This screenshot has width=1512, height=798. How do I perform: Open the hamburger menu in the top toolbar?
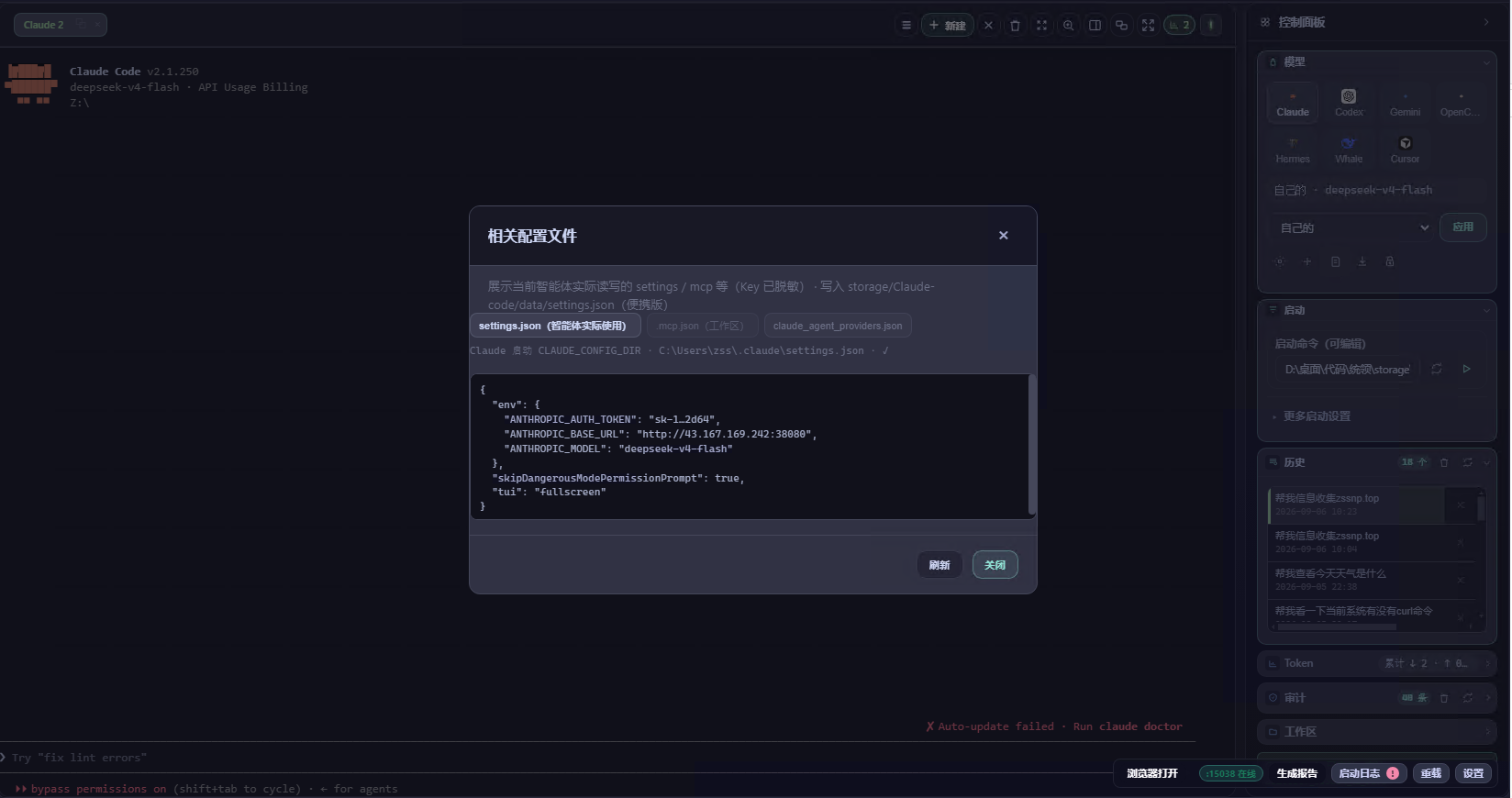point(906,26)
